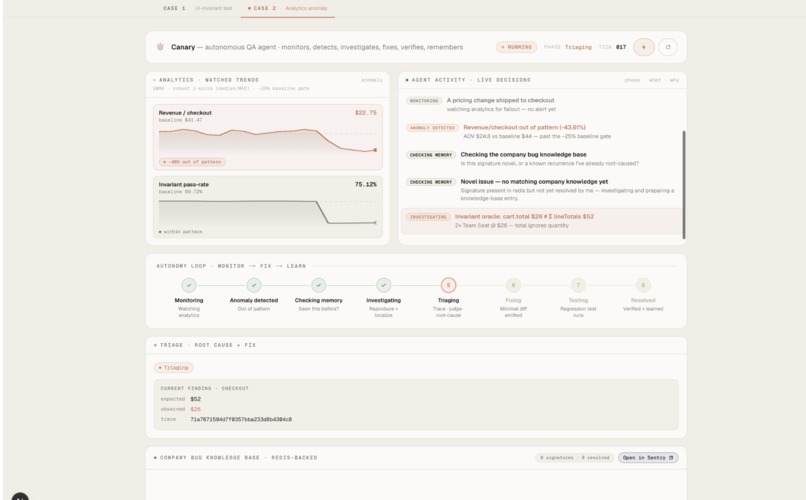The width and height of the screenshot is (806, 500).
Task: Click the Triaging pill in Triage panel
Action: [x=174, y=367]
